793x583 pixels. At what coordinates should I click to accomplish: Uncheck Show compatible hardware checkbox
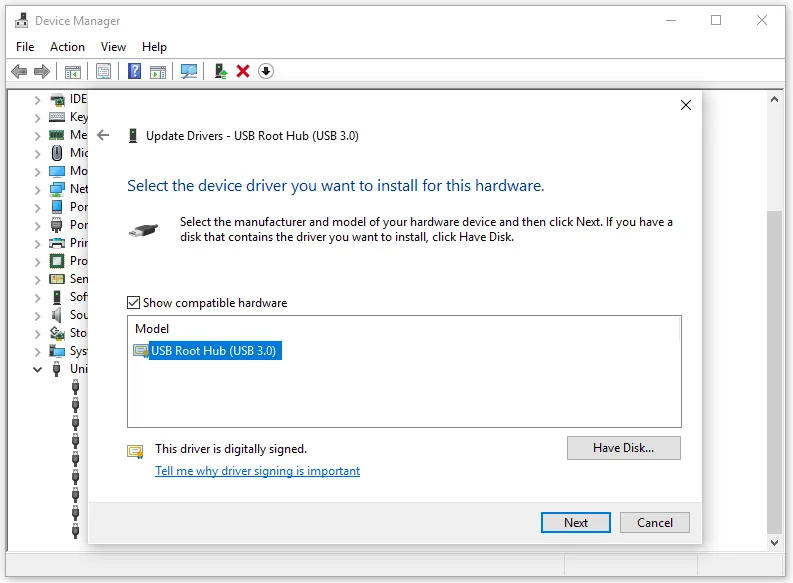(x=134, y=302)
